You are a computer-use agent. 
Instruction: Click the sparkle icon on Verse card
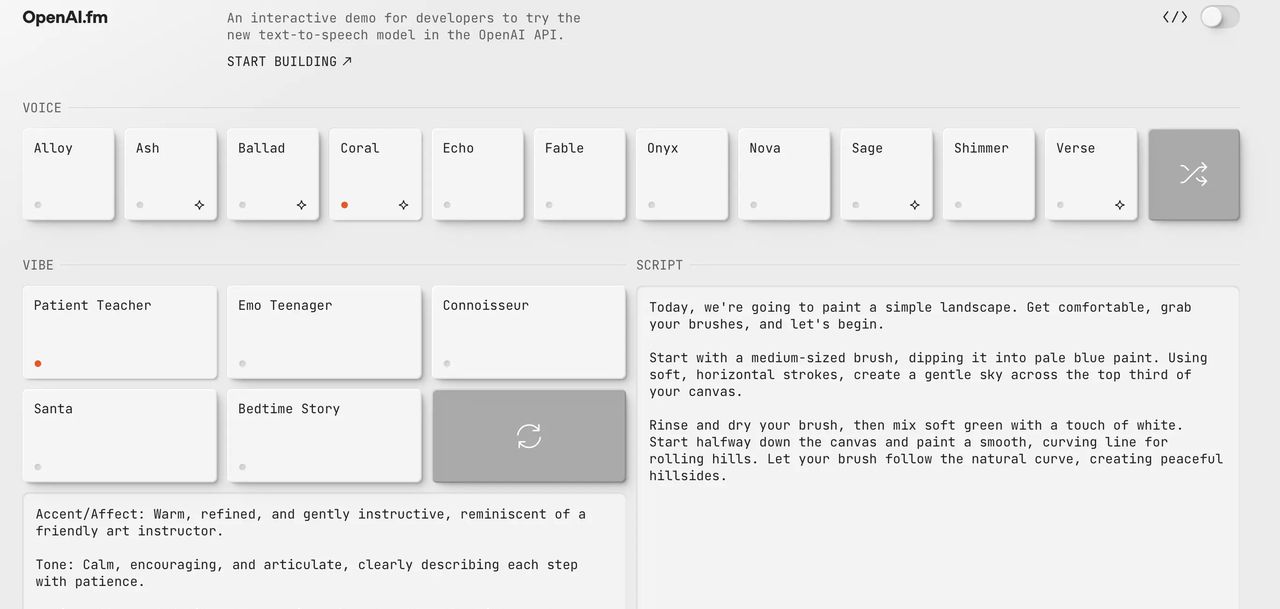point(1119,205)
